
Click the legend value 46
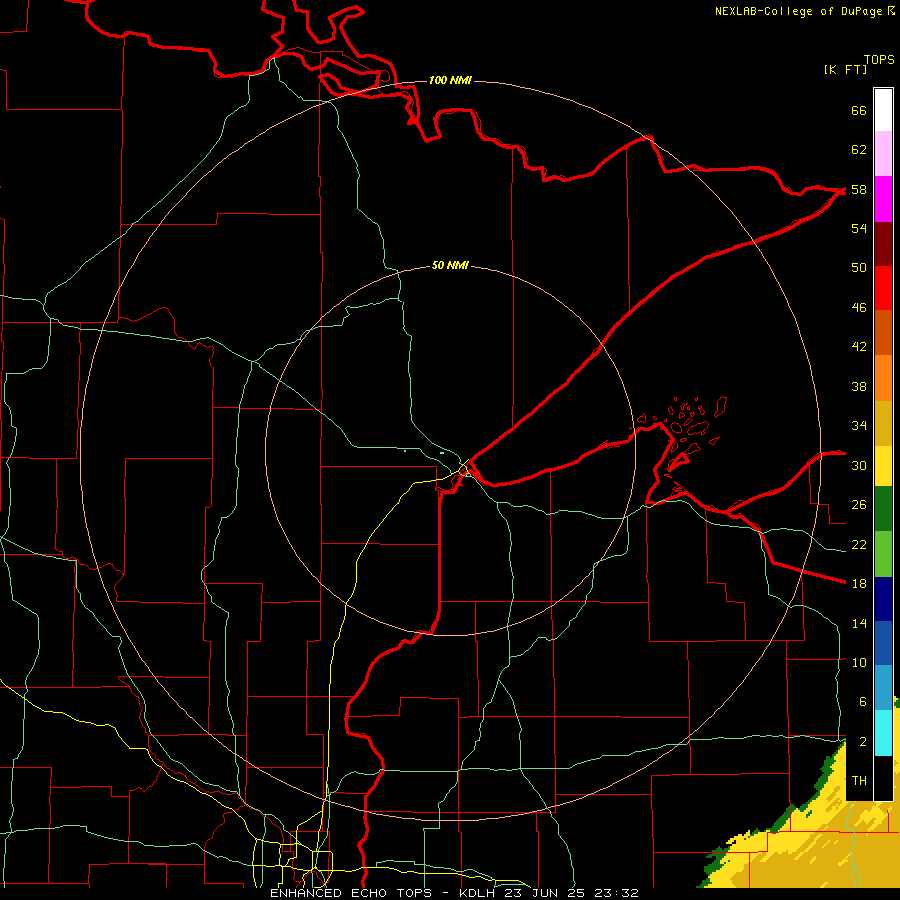coord(859,307)
